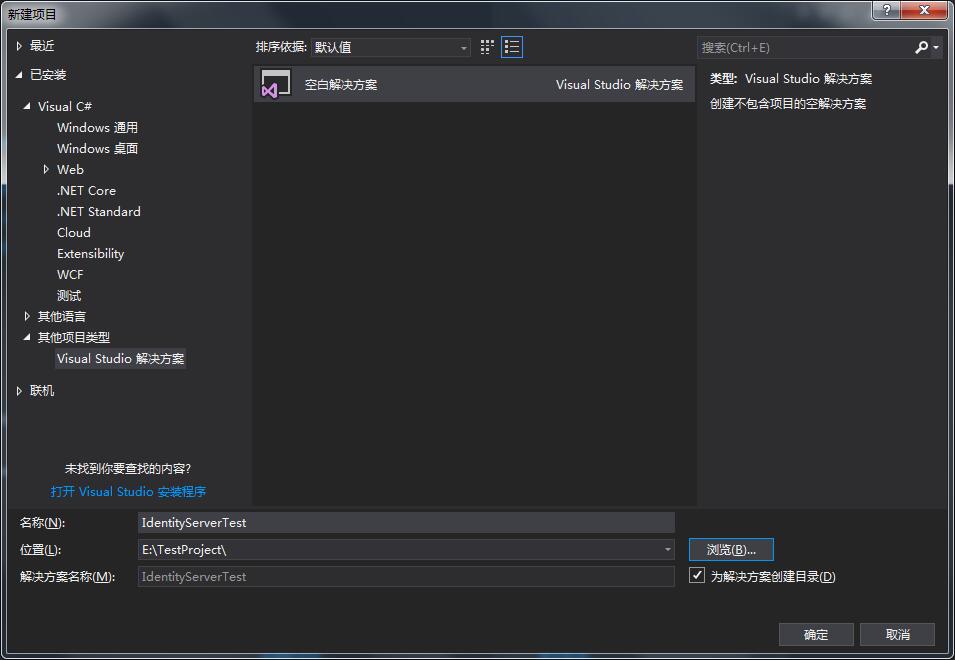Open the sort by default value dropdown

(390, 47)
